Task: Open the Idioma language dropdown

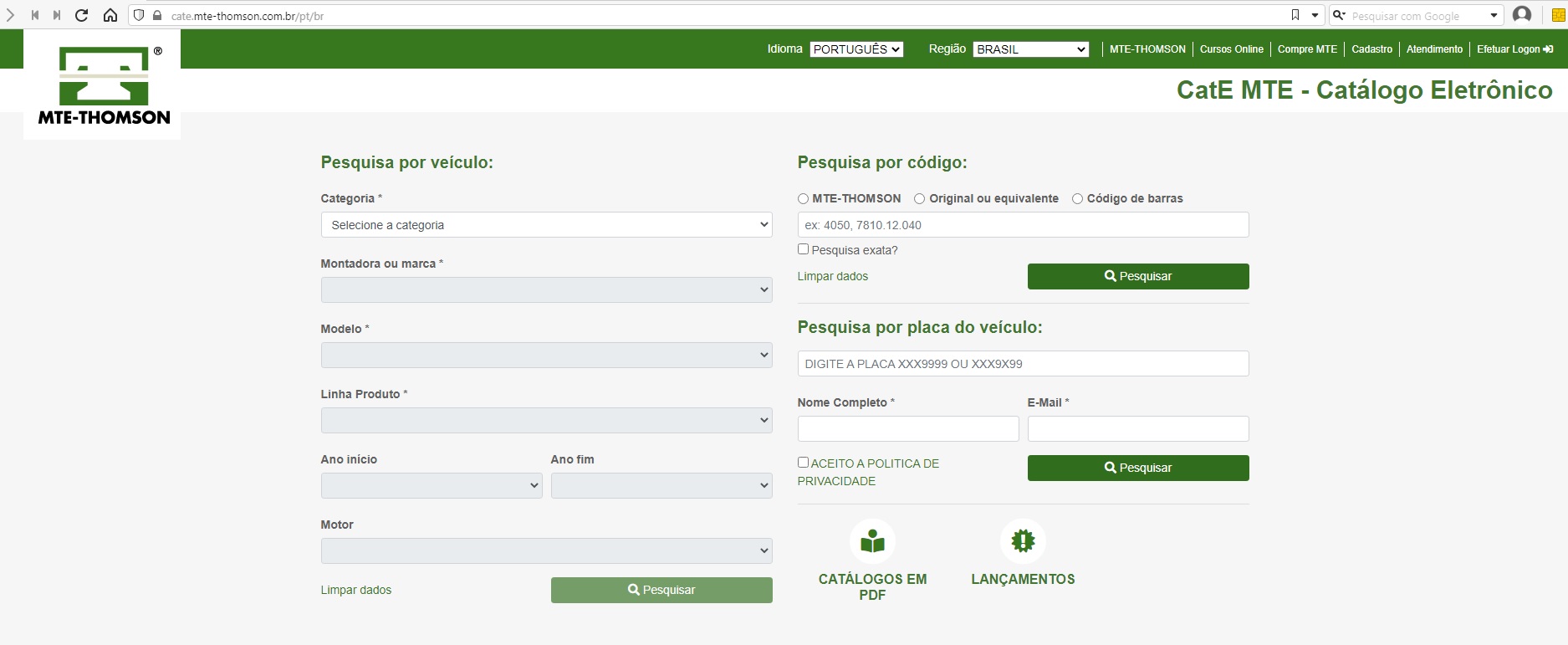Action: click(856, 49)
